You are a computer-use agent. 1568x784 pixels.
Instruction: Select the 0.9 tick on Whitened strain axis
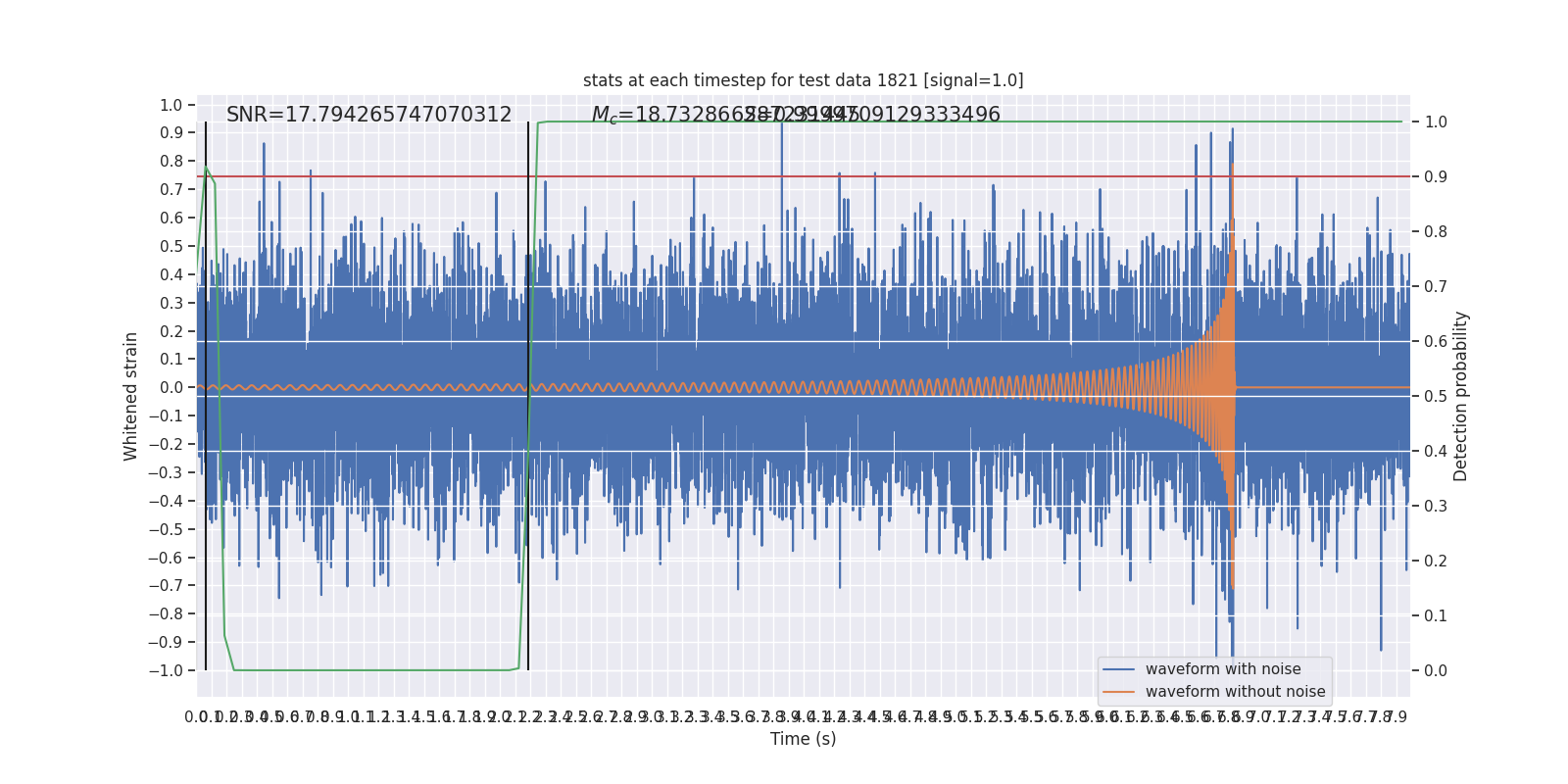pos(171,133)
